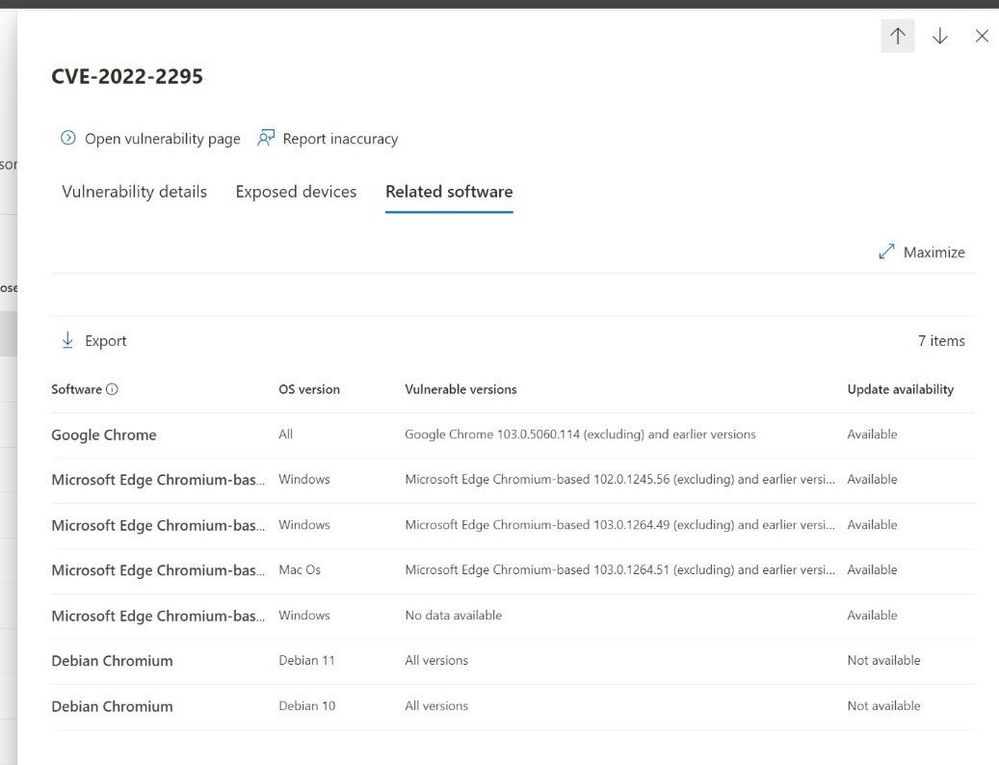Image resolution: width=999 pixels, height=765 pixels.
Task: Click the Report inaccuracy person icon
Action: pyautogui.click(x=266, y=138)
